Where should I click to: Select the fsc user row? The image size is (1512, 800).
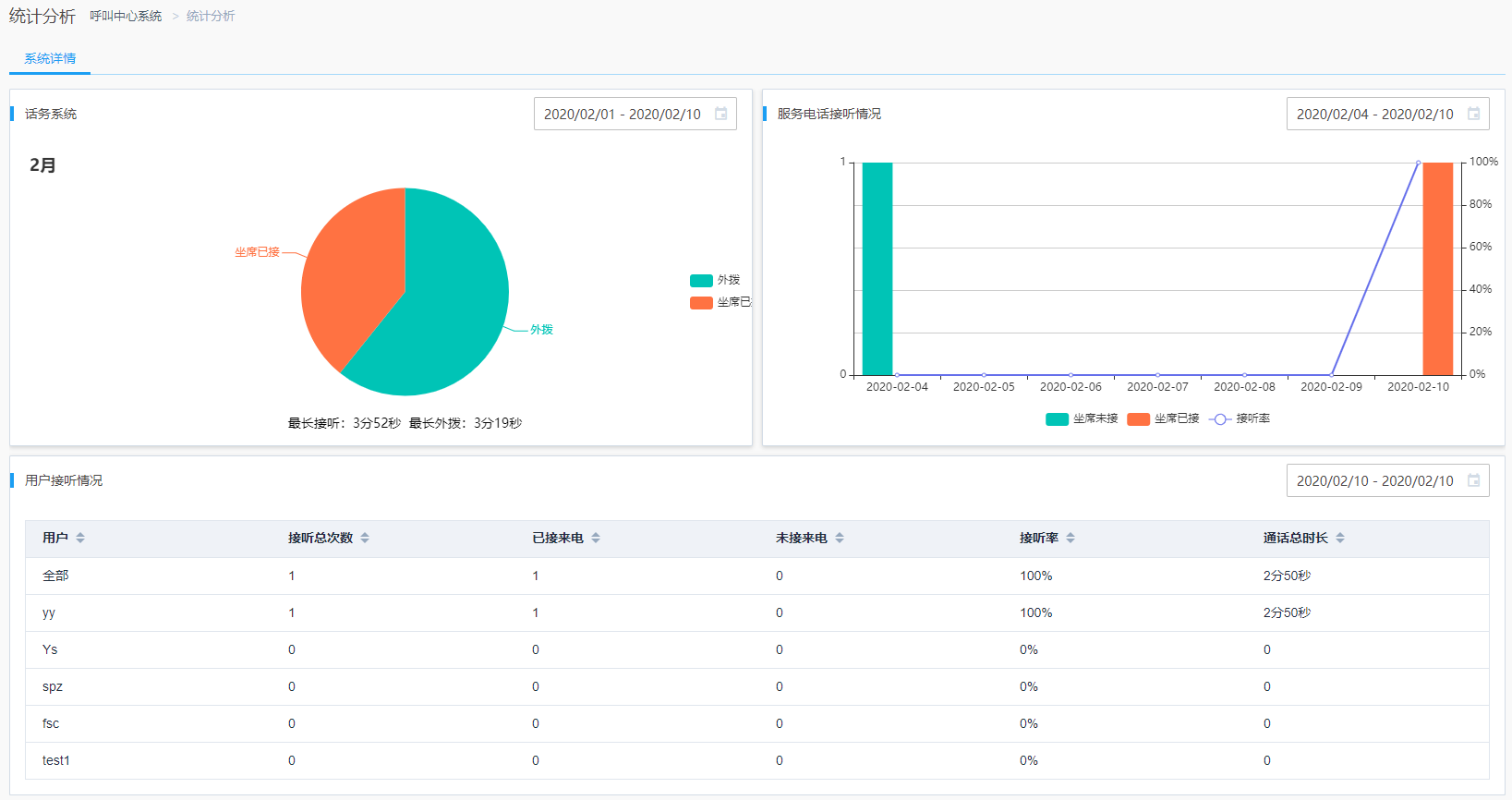(x=756, y=723)
